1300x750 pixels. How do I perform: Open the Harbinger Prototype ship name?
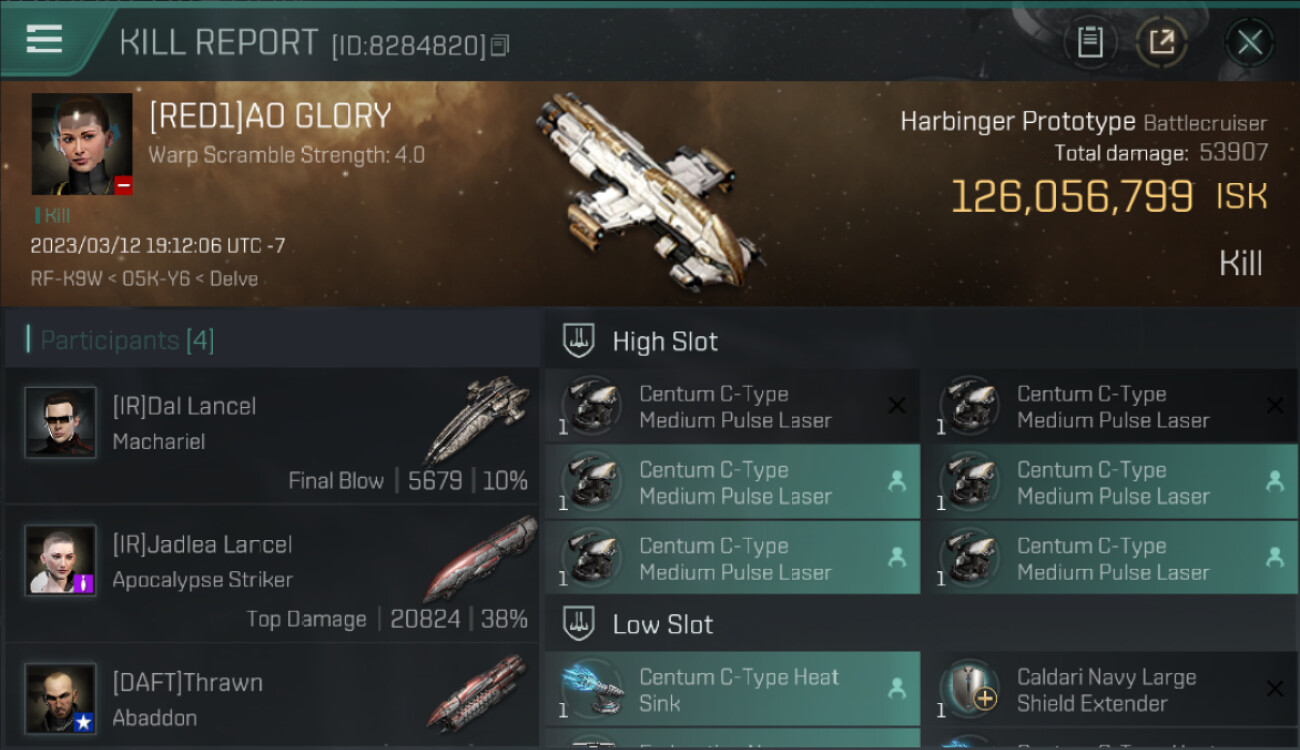tap(1017, 122)
